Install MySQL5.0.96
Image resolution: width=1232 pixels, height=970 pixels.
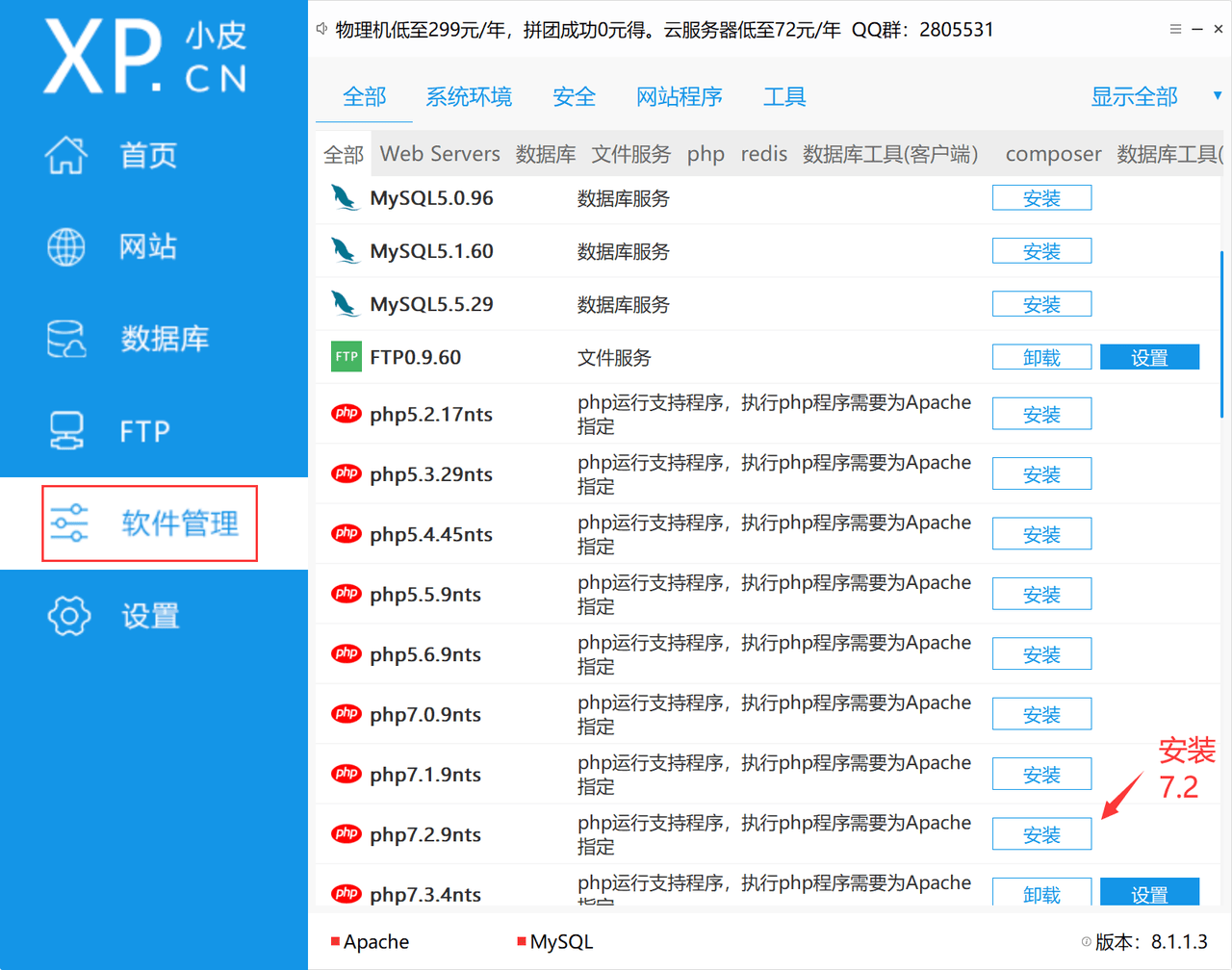(1041, 198)
